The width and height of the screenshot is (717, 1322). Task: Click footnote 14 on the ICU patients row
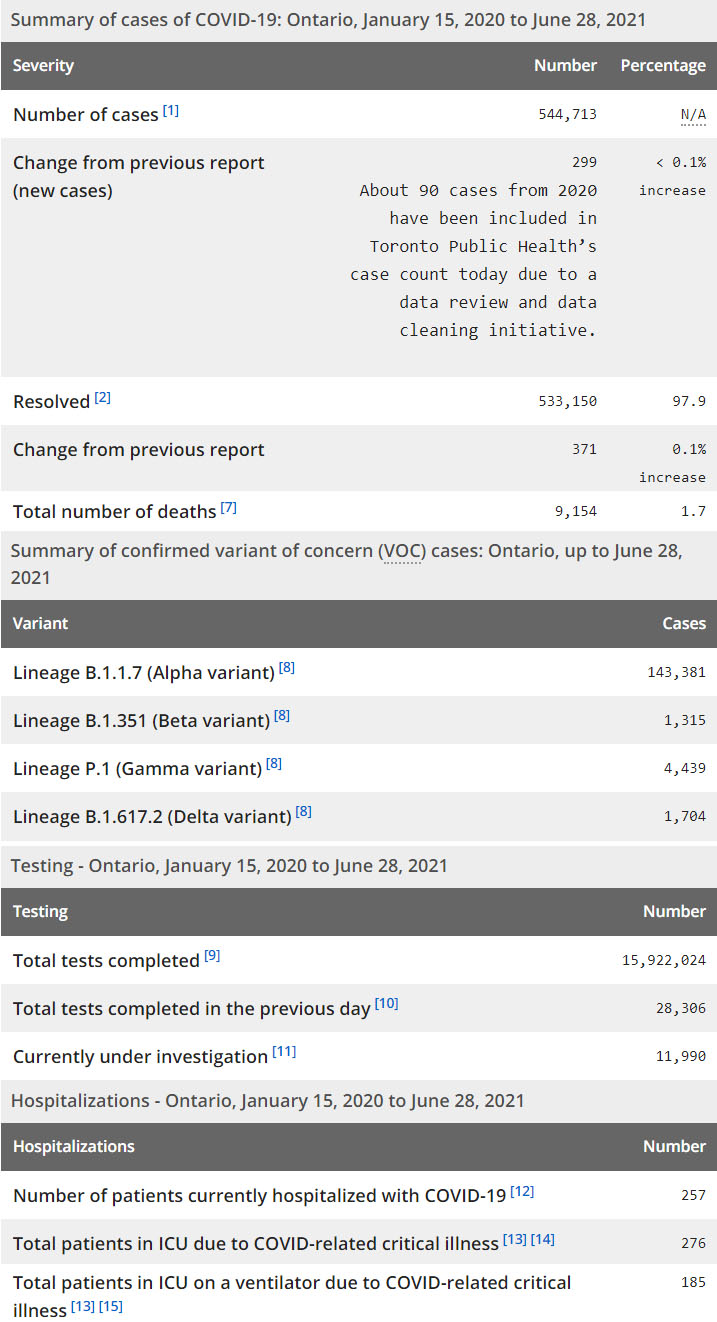point(543,1239)
